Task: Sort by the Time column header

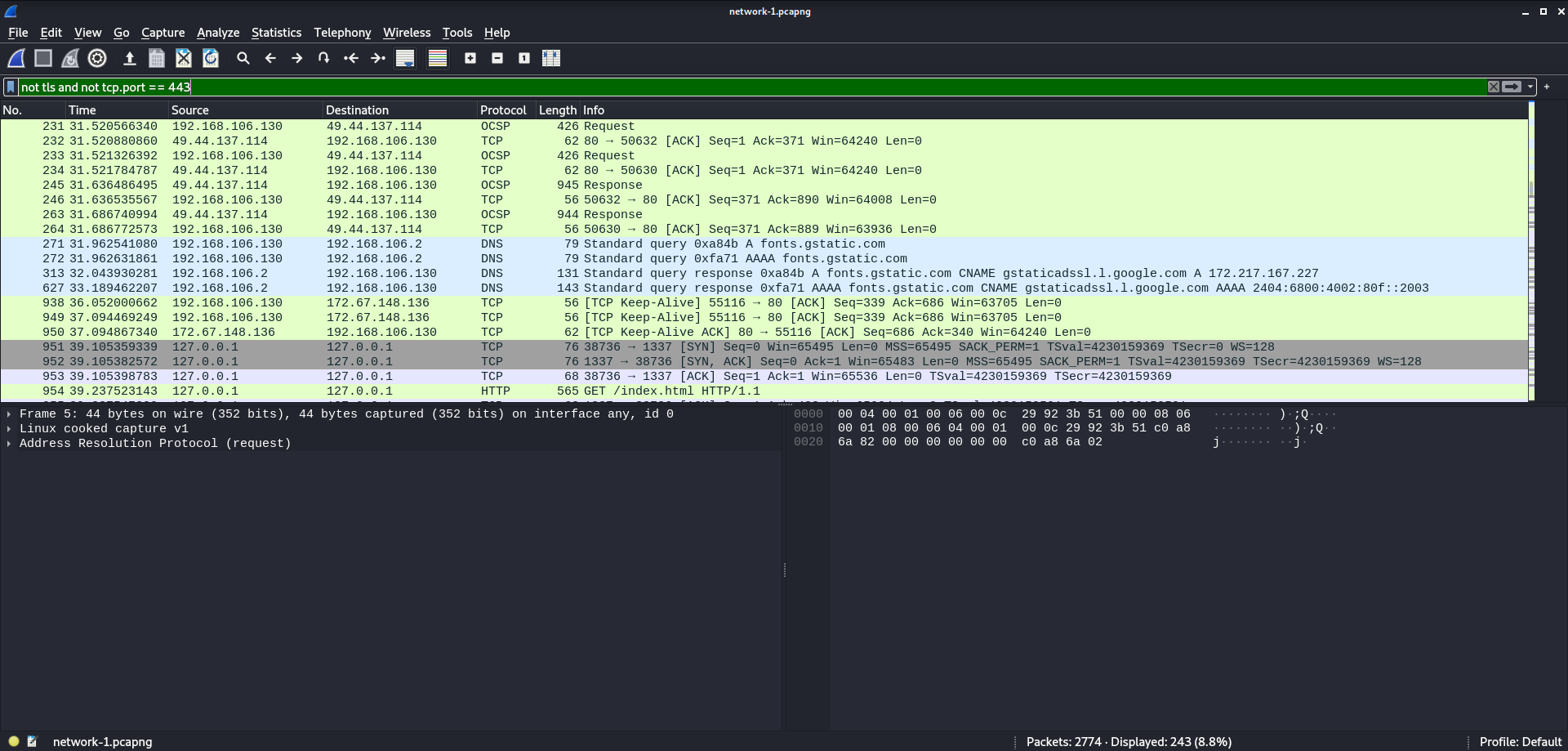Action: click(117, 110)
